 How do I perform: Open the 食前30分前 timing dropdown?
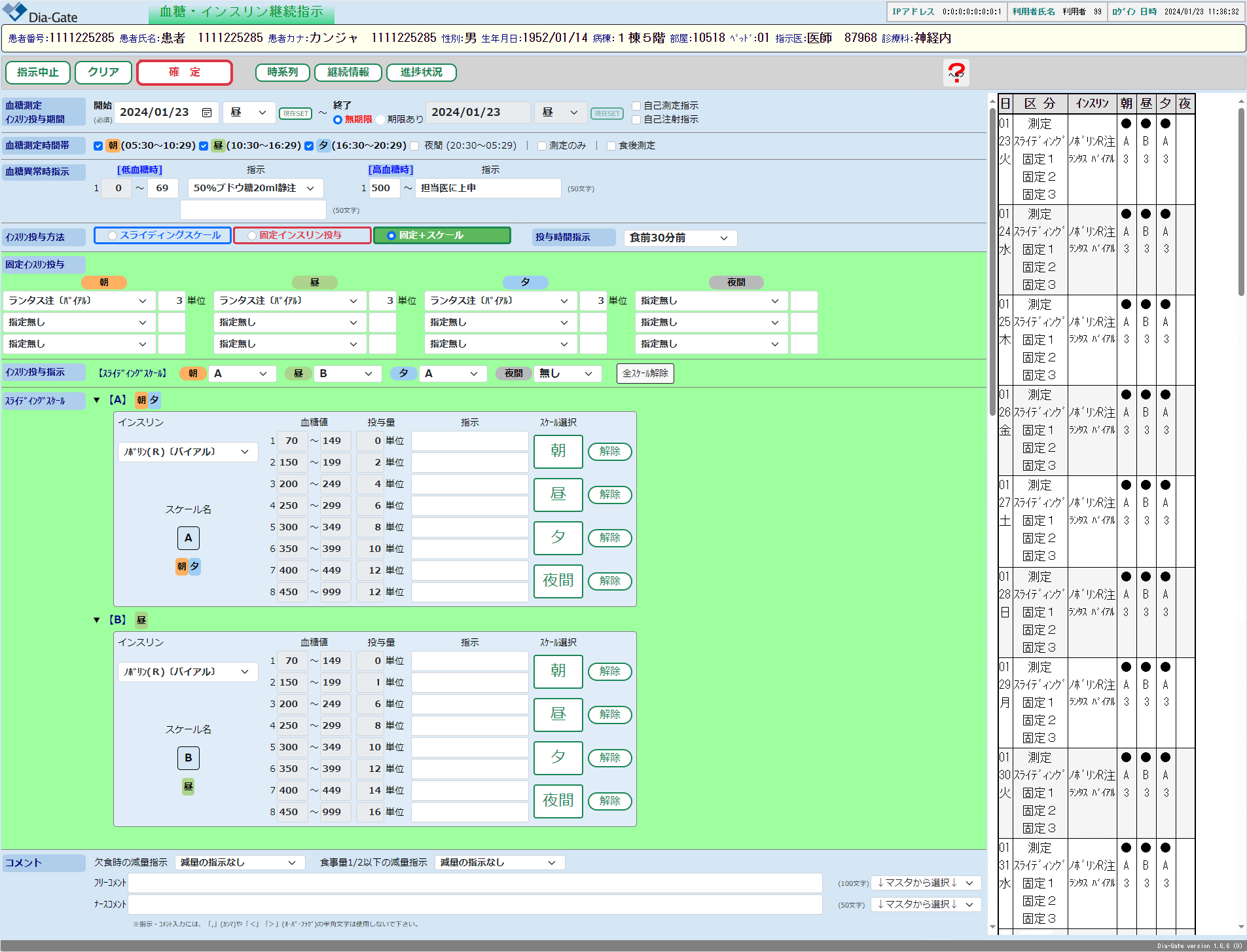tap(680, 238)
